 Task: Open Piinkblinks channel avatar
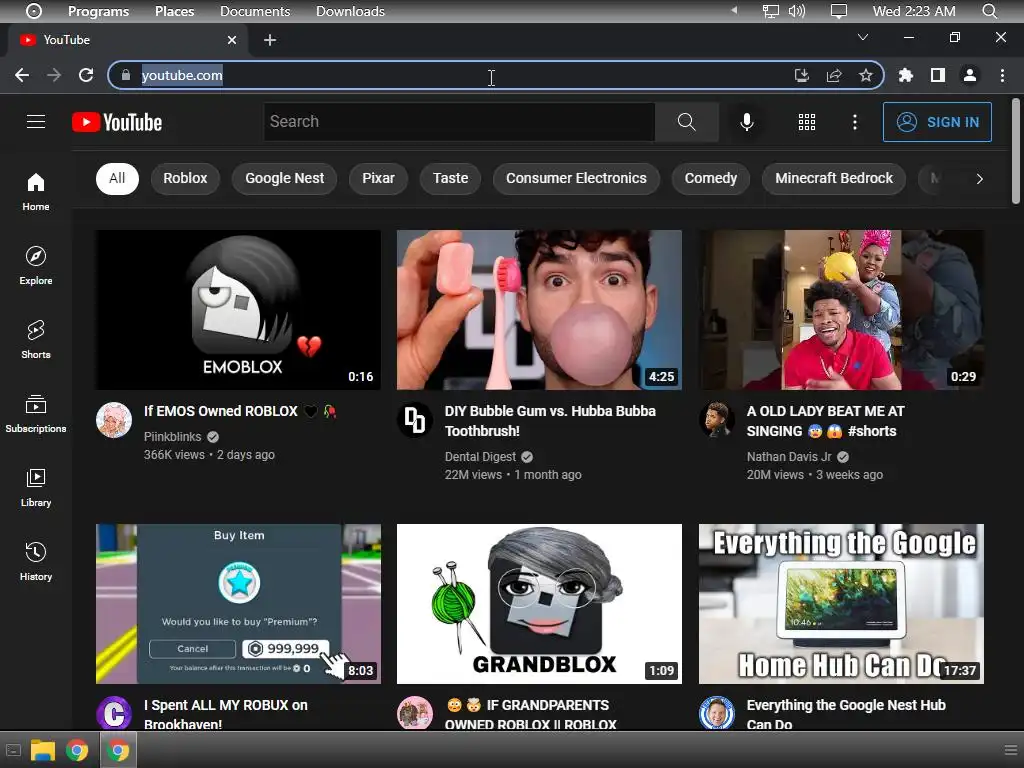pyautogui.click(x=114, y=420)
